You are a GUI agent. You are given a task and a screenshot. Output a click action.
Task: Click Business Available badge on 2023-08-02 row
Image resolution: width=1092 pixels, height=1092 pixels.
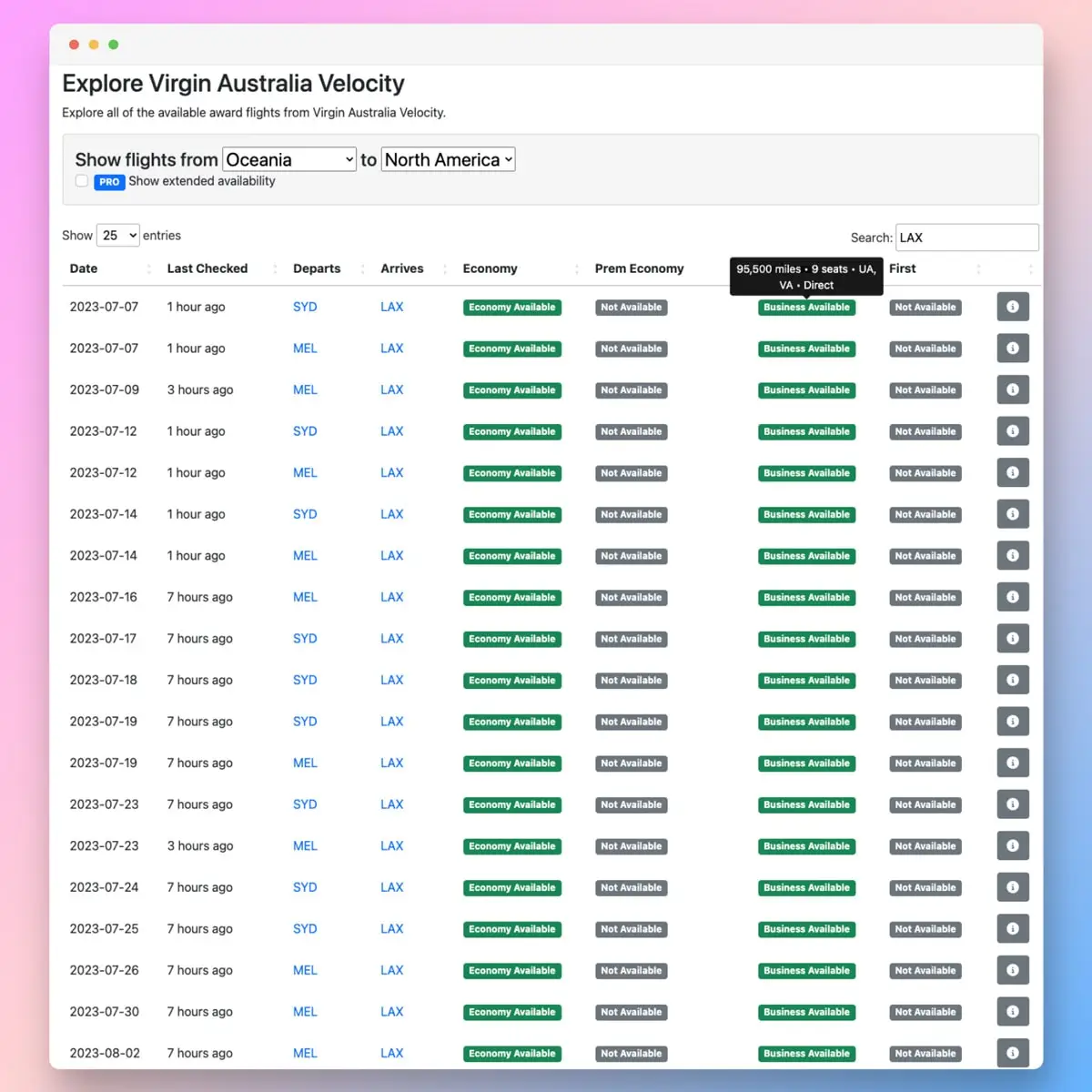tap(807, 1054)
